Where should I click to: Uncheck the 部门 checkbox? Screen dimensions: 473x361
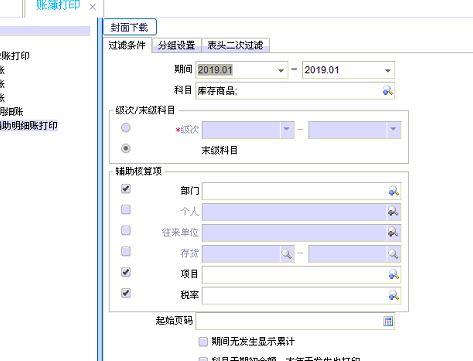[x=126, y=189]
